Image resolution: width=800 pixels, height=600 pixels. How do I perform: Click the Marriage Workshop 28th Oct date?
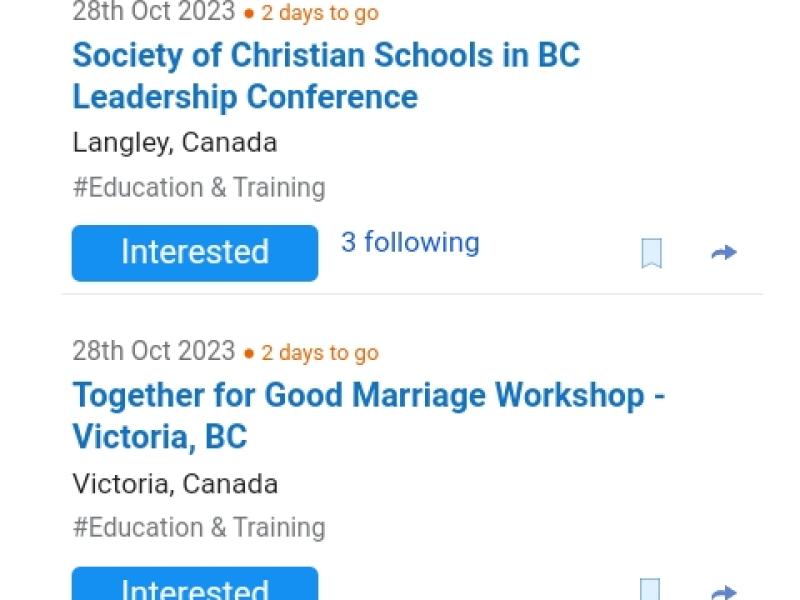[153, 351]
